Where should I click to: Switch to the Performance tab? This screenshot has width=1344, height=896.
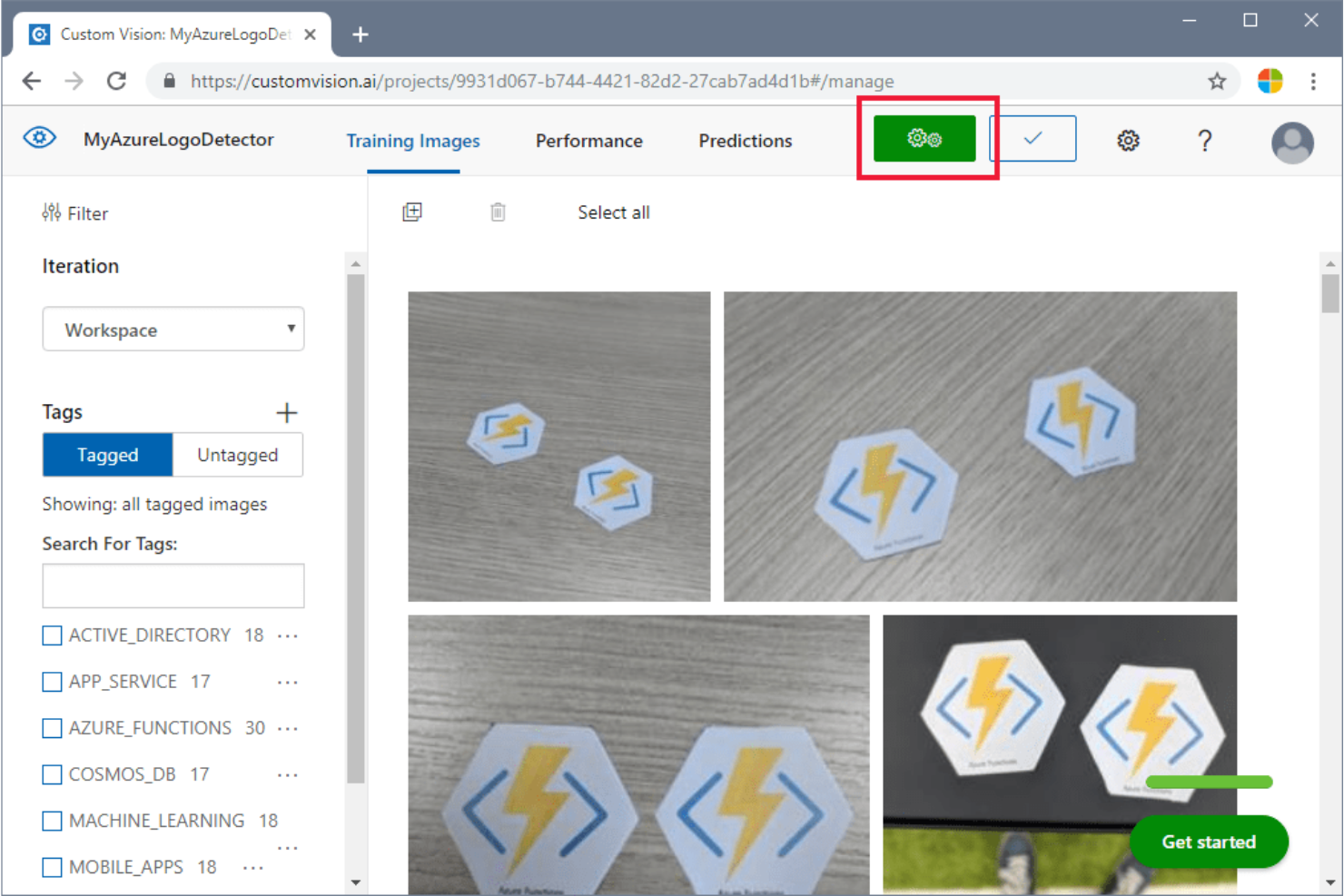tap(588, 141)
